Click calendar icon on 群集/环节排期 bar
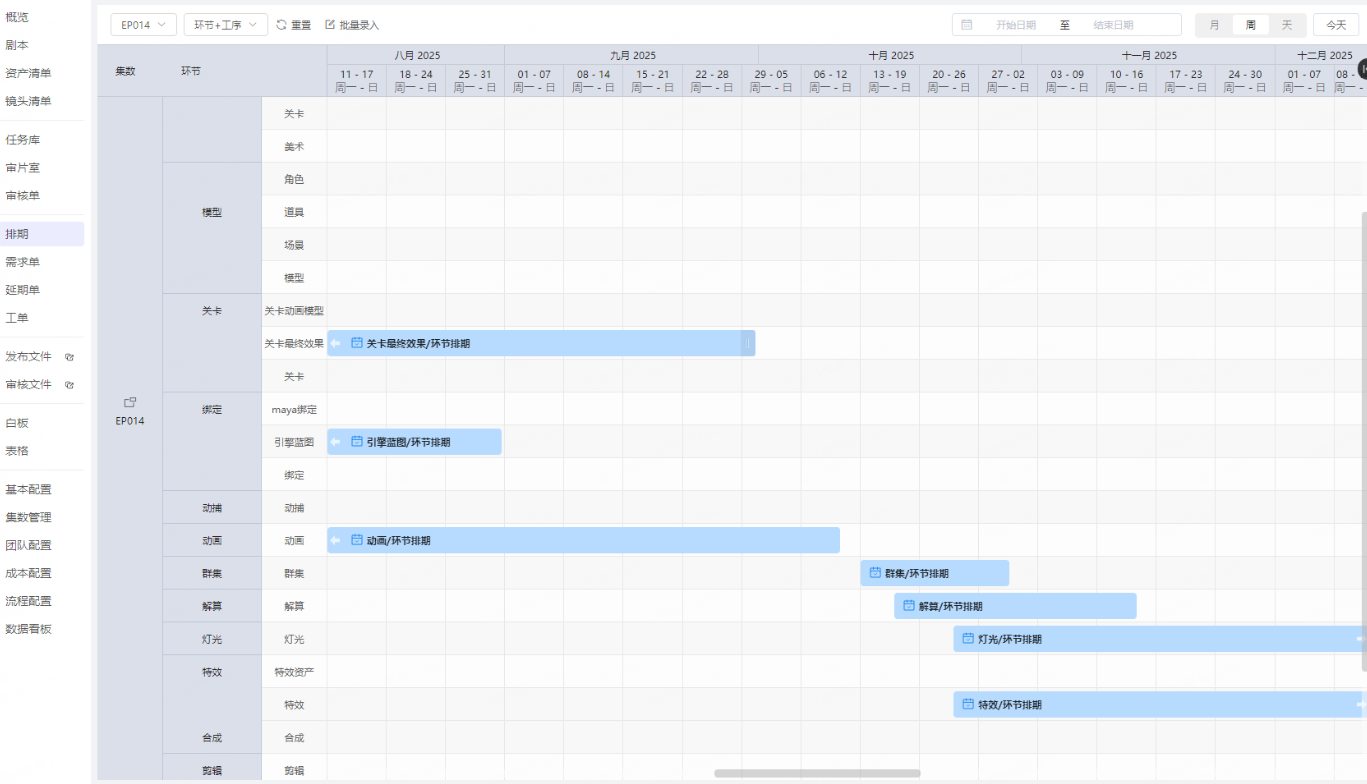The image size is (1367, 784). [x=875, y=573]
